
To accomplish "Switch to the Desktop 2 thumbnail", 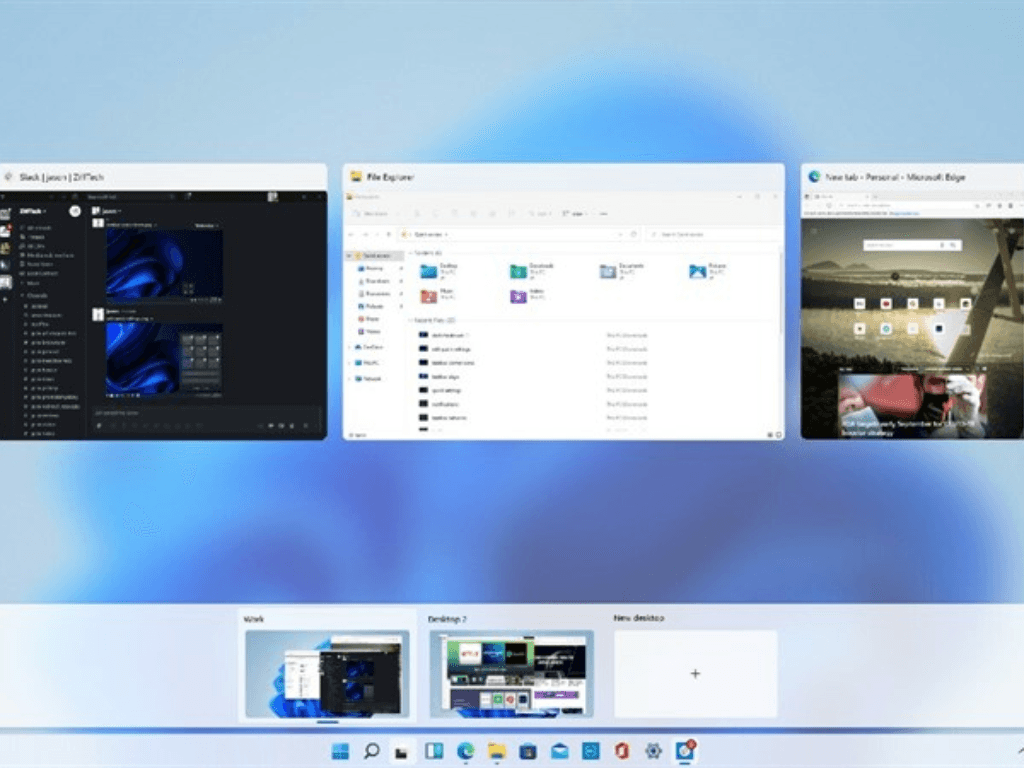I will pos(511,673).
